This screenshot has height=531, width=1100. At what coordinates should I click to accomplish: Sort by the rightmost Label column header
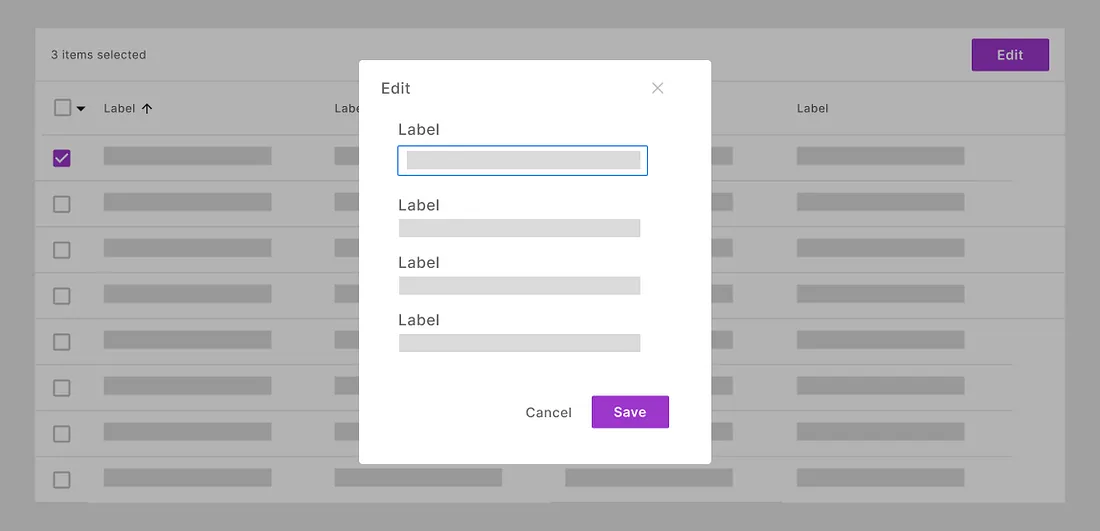click(x=812, y=109)
